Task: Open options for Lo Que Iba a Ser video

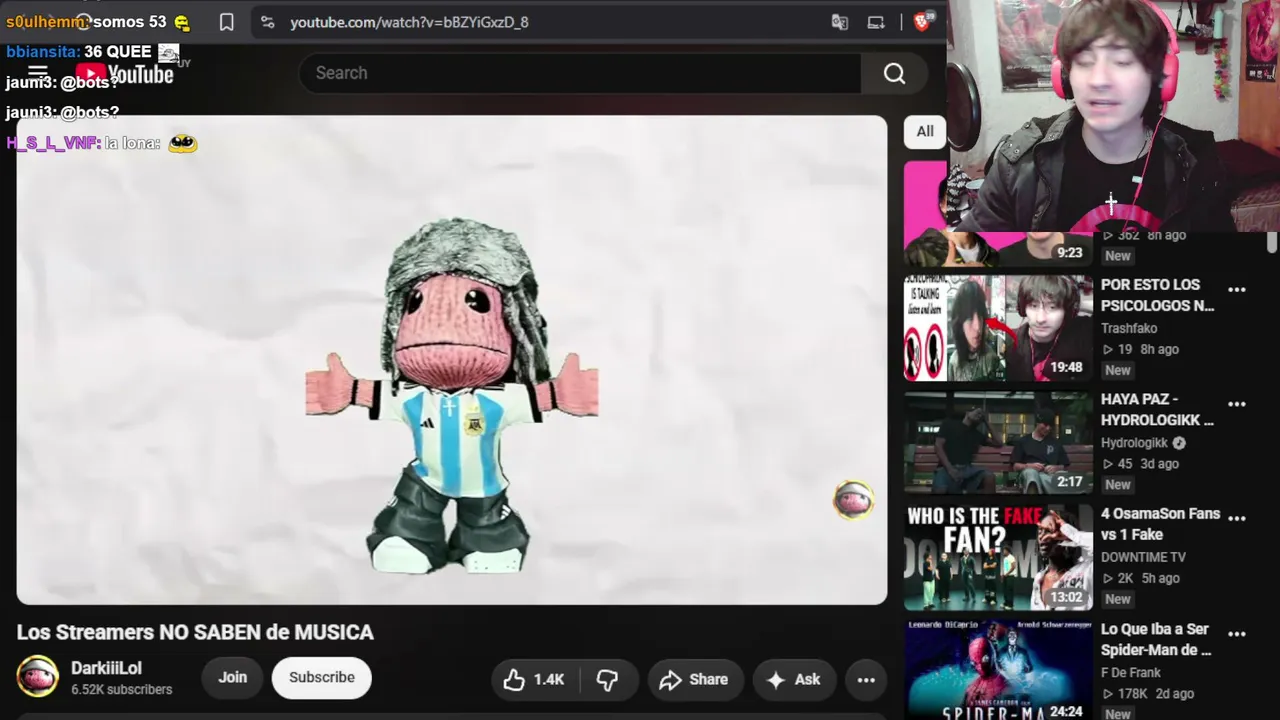Action: (1237, 634)
